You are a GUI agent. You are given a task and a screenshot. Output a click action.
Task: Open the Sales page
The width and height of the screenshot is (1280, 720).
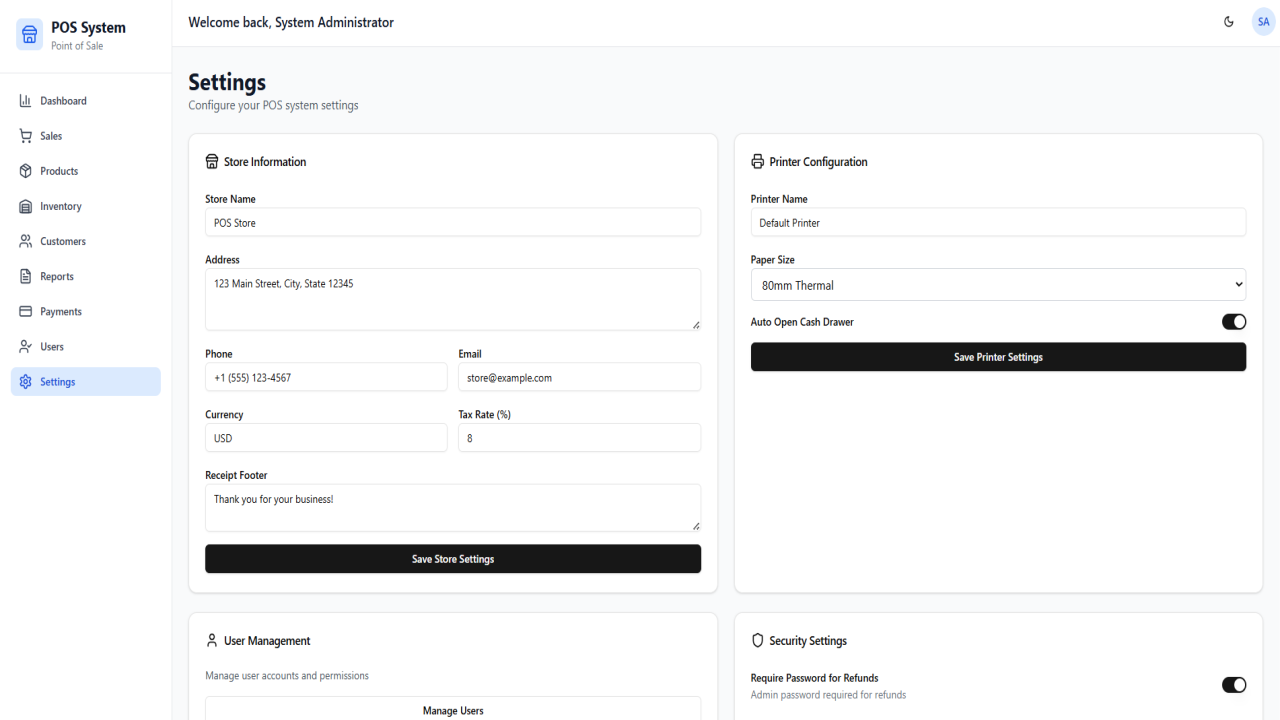tap(86, 136)
